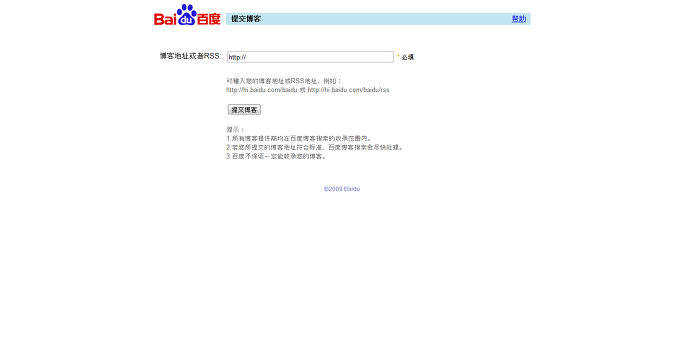Click the hi.baidu.com example URL line
This screenshot has height=364, width=683.
pyautogui.click(x=308, y=90)
